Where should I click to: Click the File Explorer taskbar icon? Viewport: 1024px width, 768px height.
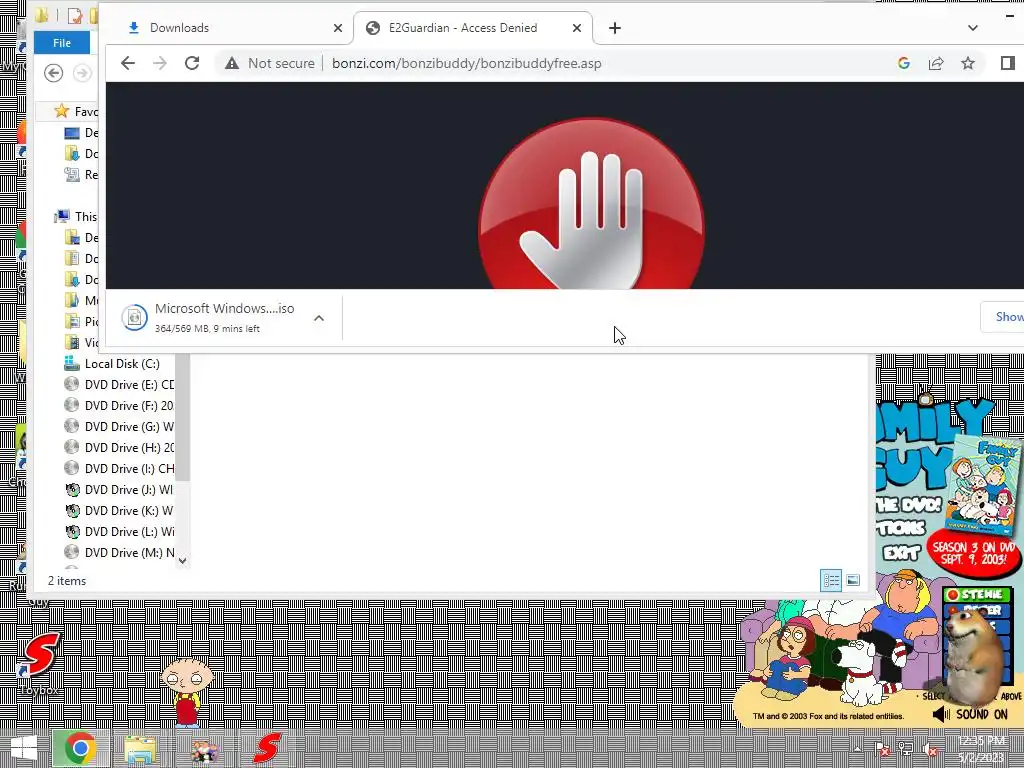140,749
